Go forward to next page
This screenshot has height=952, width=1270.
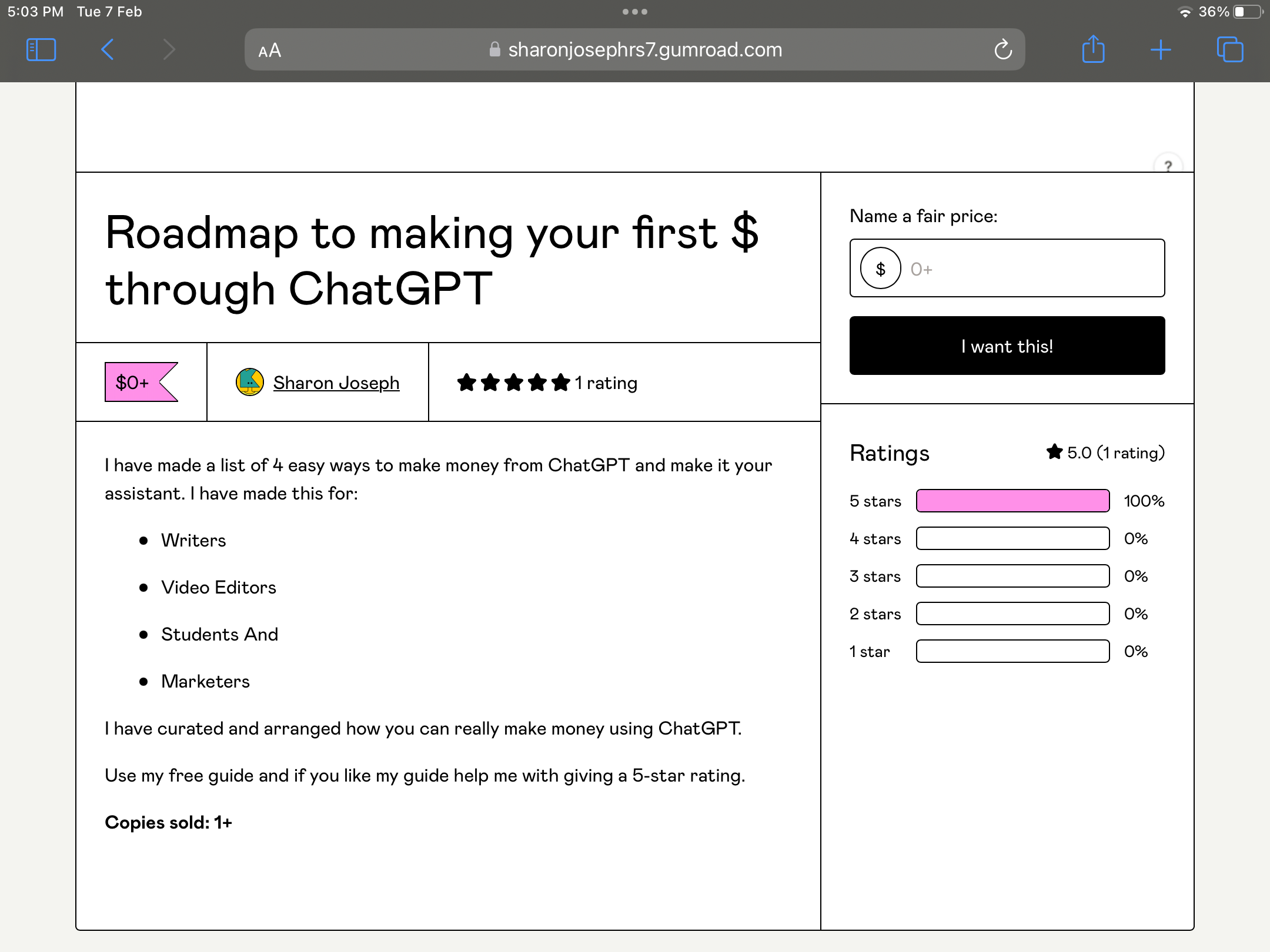pos(169,50)
